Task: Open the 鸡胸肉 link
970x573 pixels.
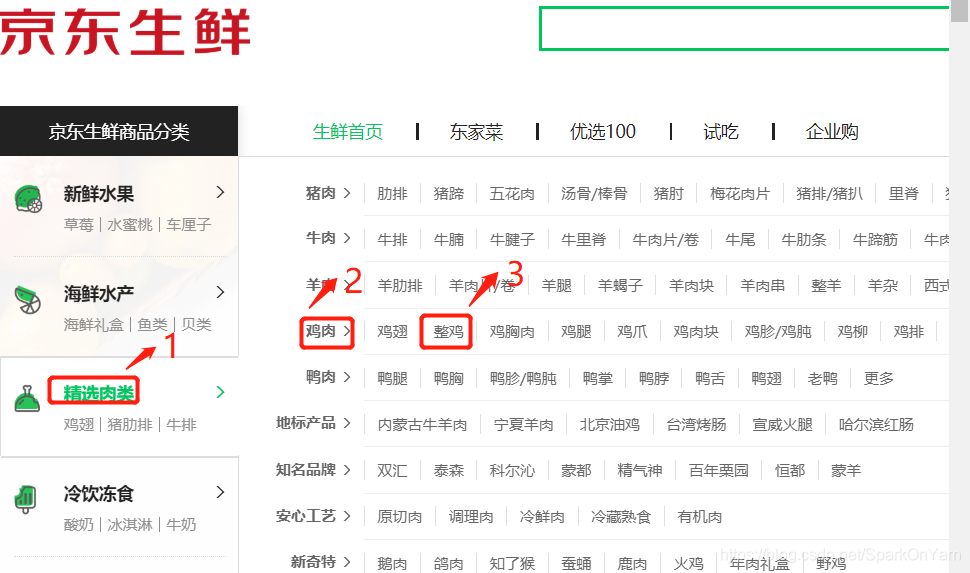Action: point(512,332)
